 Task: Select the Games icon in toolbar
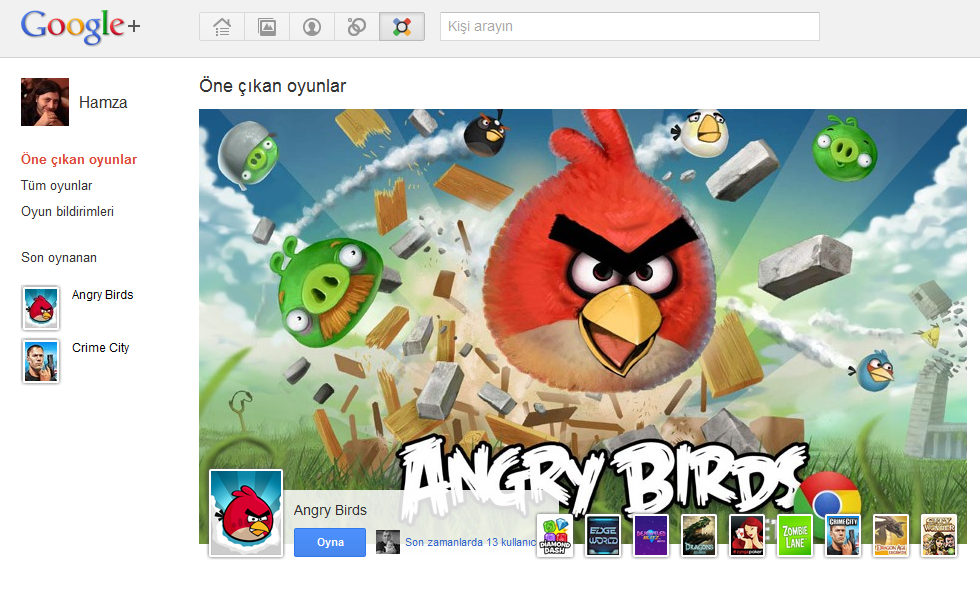(402, 27)
